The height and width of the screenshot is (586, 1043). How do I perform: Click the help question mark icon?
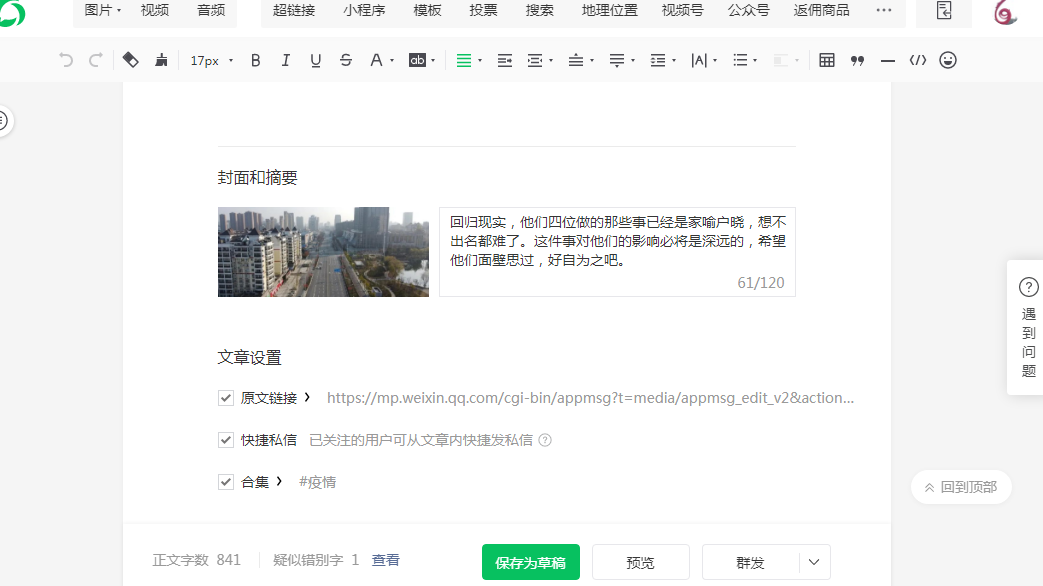[1028, 287]
